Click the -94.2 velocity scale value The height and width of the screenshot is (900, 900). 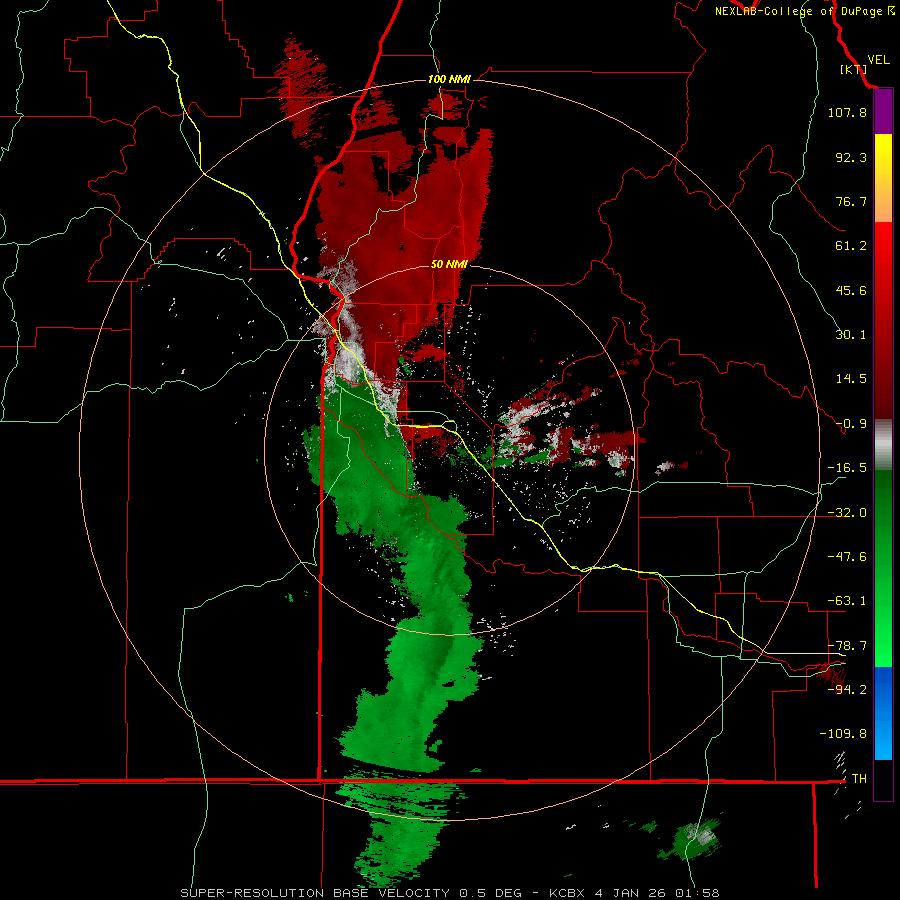(847, 690)
